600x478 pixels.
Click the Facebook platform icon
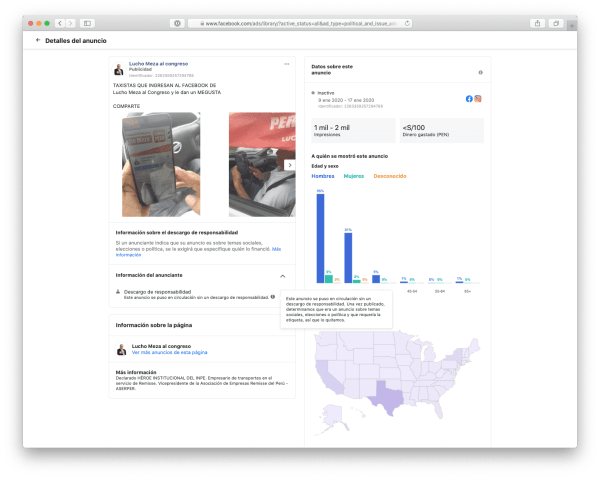(x=469, y=98)
